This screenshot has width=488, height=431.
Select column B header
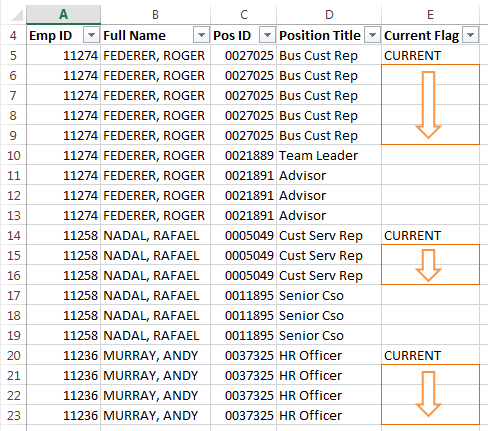coord(155,15)
